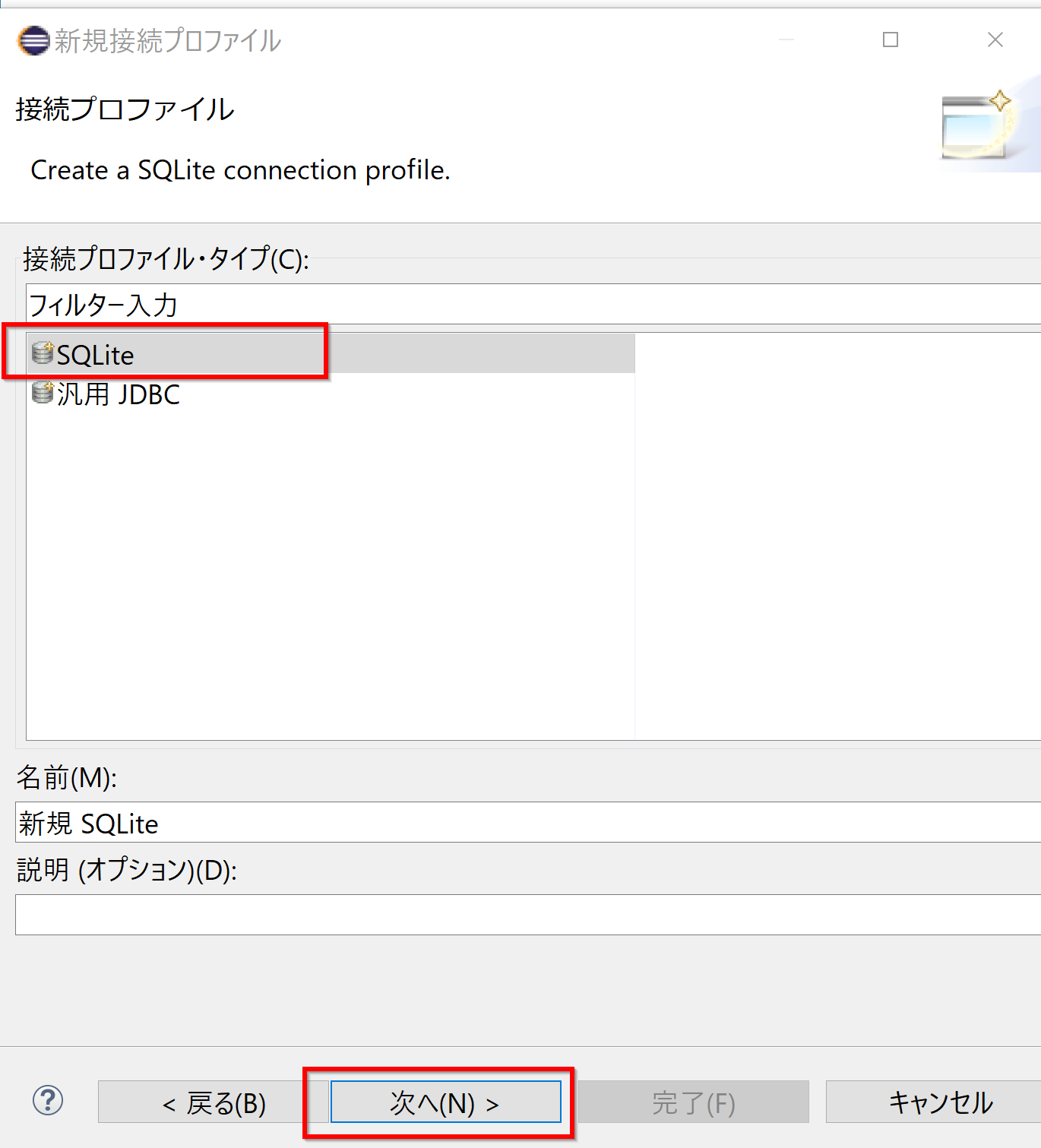1041x1148 pixels.
Task: Click the 汎用 JDBC database icon
Action: 43,392
